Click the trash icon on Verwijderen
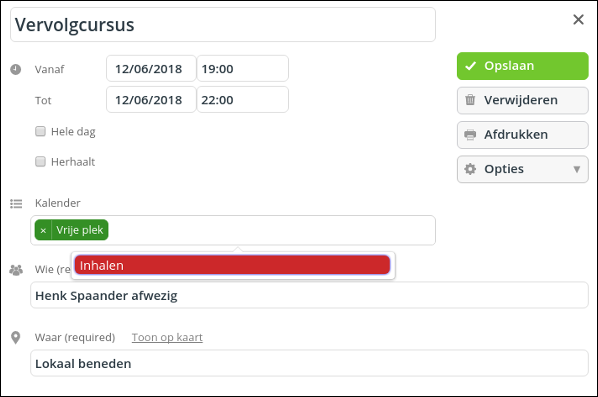 [x=470, y=100]
